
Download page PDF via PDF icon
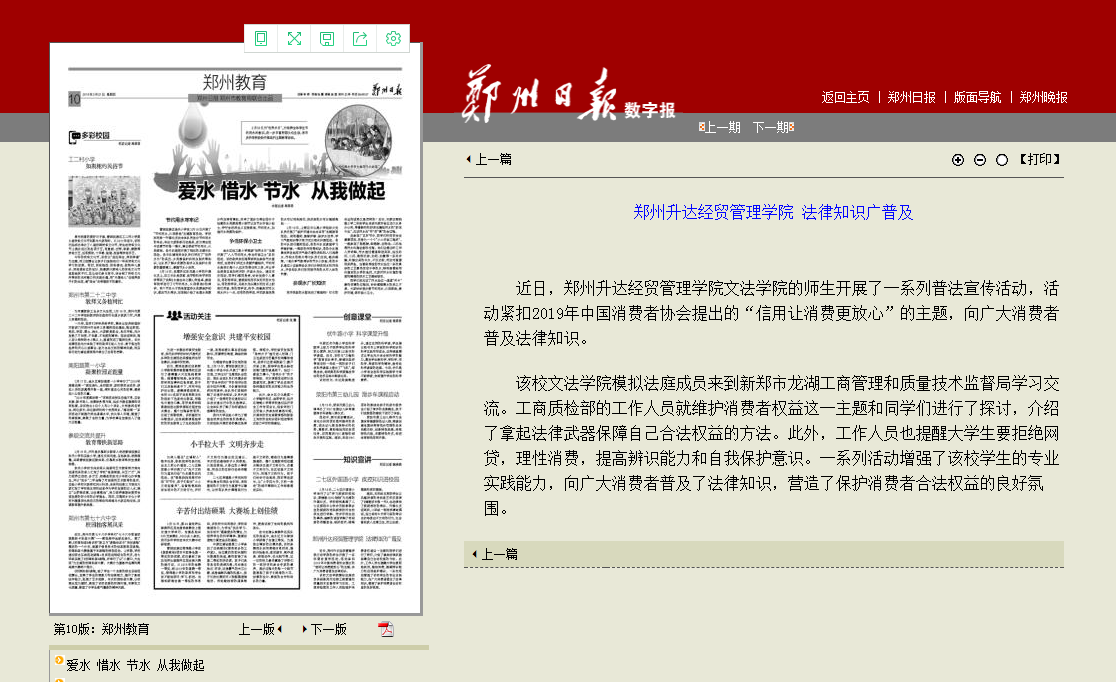pyautogui.click(x=385, y=629)
